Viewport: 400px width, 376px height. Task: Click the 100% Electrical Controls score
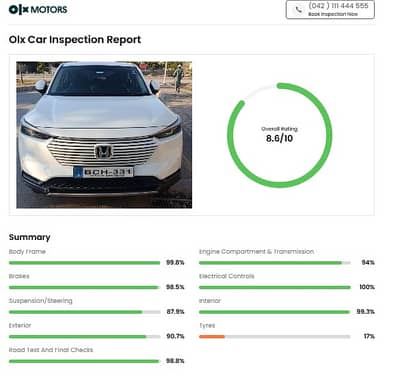(x=367, y=287)
